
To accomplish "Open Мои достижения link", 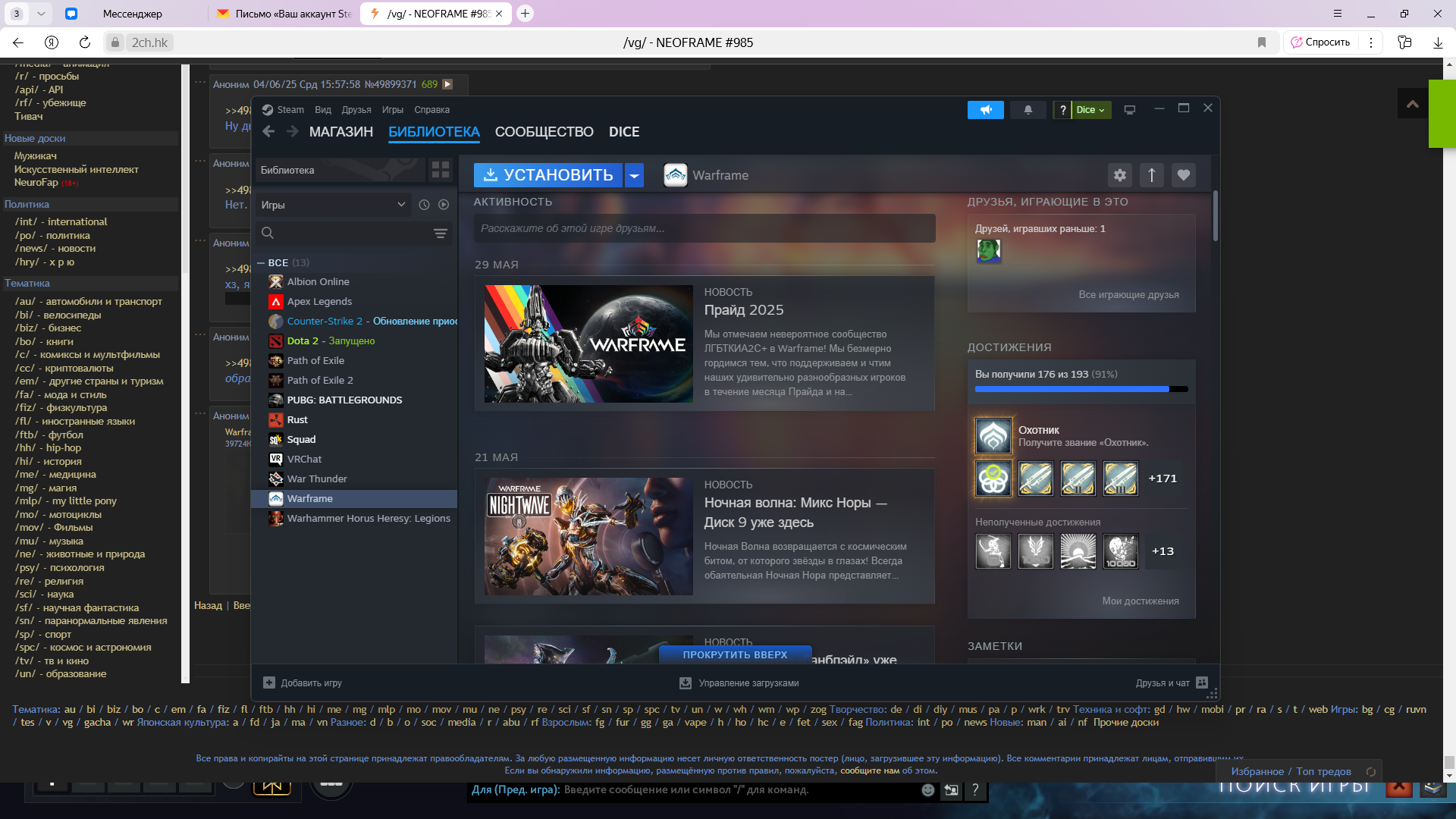I will pyautogui.click(x=1140, y=601).
